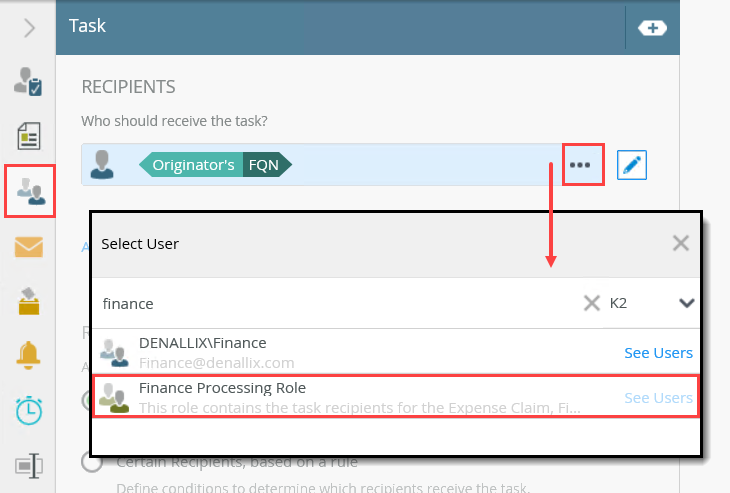
Task: Clear the finance search text
Action: point(592,303)
